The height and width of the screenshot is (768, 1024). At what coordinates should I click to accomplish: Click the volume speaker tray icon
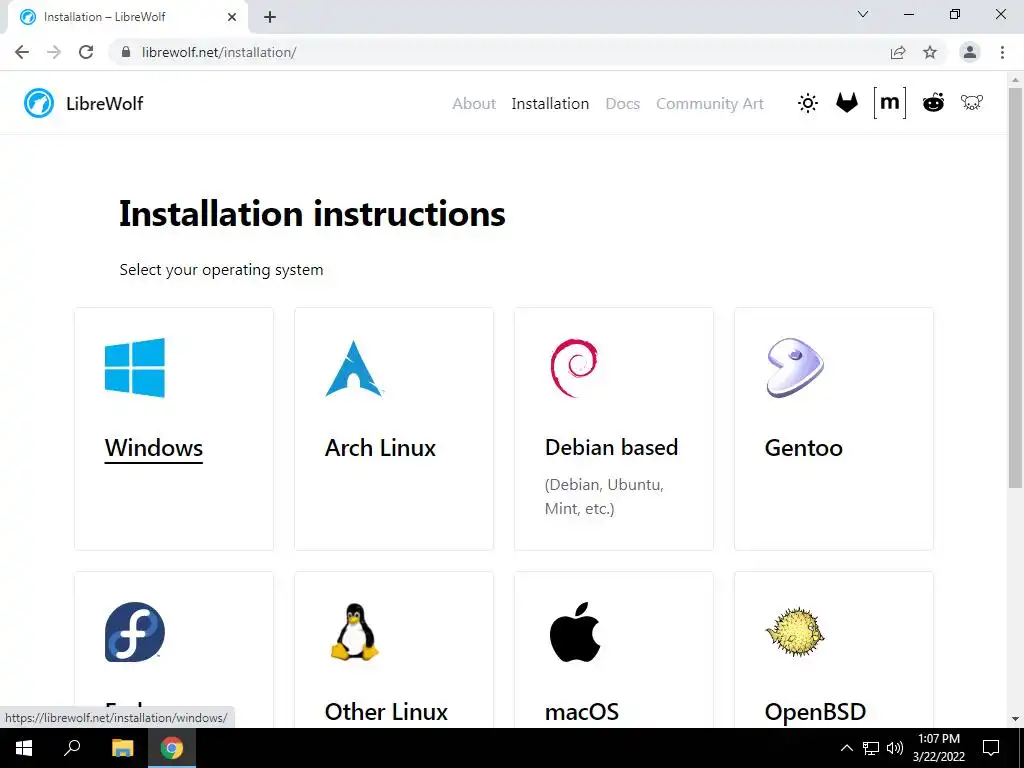[x=895, y=748]
